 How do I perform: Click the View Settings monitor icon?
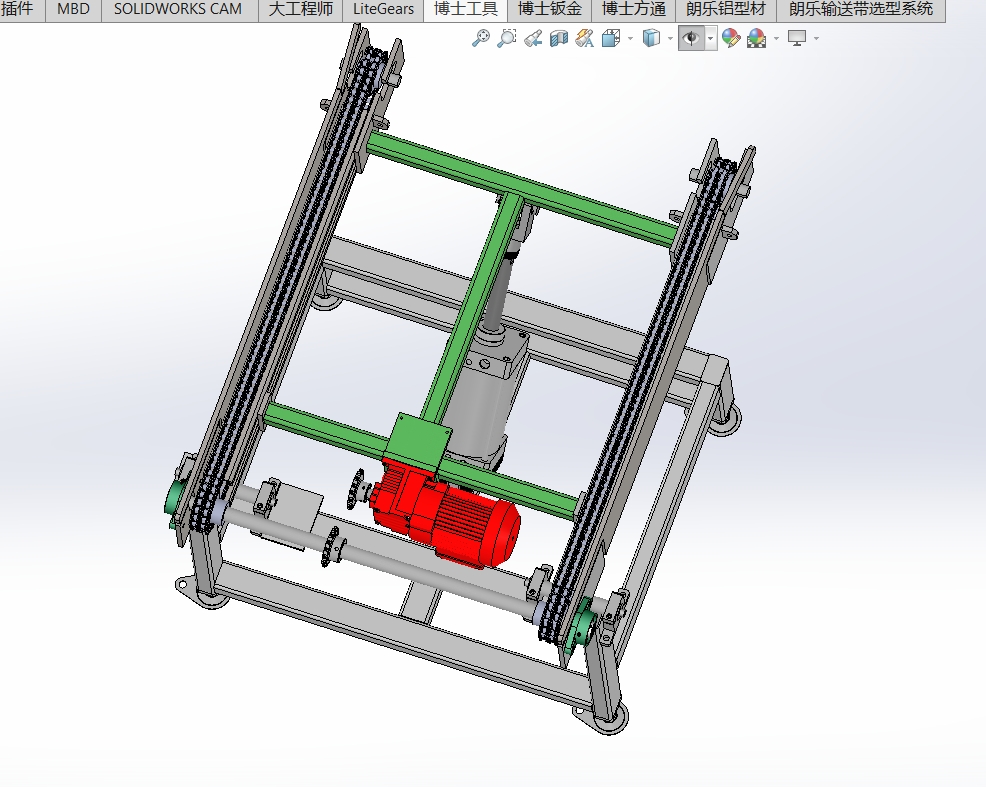pyautogui.click(x=797, y=38)
